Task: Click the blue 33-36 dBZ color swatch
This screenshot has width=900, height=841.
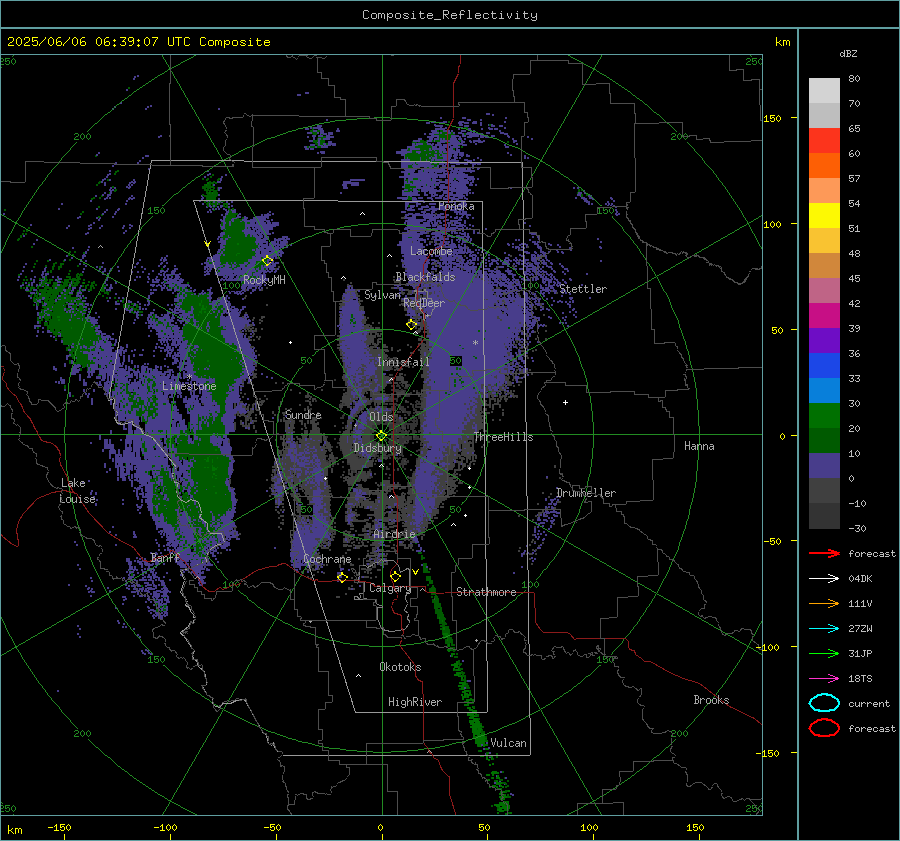Action: pyautogui.click(x=824, y=366)
